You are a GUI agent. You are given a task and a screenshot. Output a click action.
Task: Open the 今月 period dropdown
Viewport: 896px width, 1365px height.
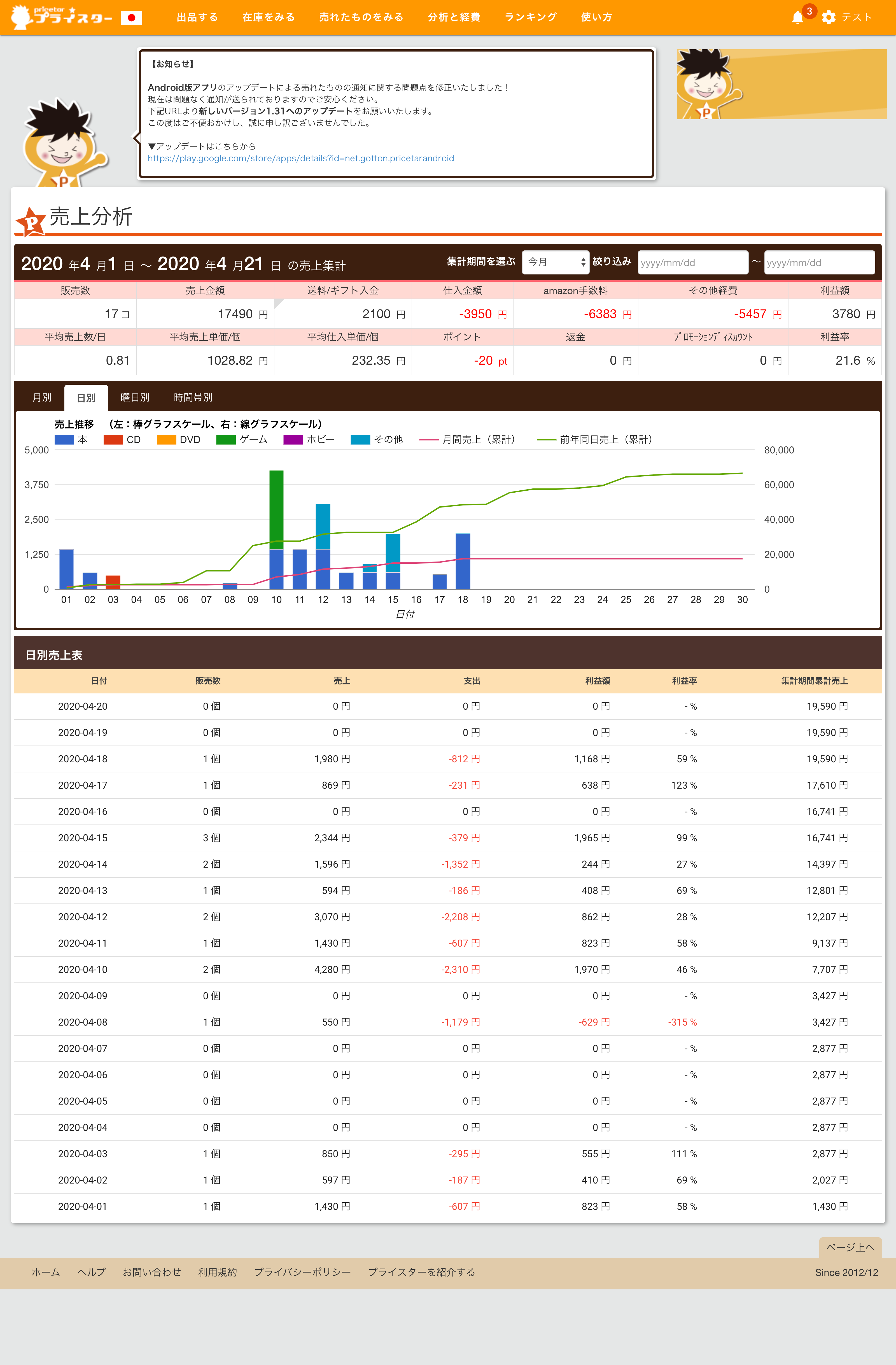[x=555, y=262]
